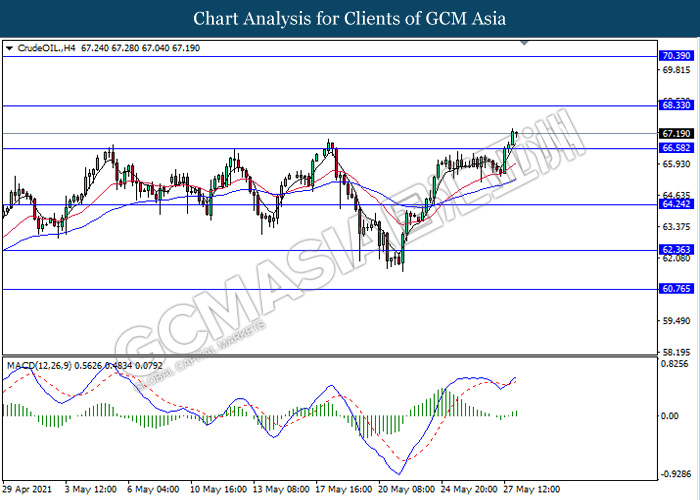Click the 27 May 12:00 date label
The height and width of the screenshot is (500, 700).
(x=532, y=490)
